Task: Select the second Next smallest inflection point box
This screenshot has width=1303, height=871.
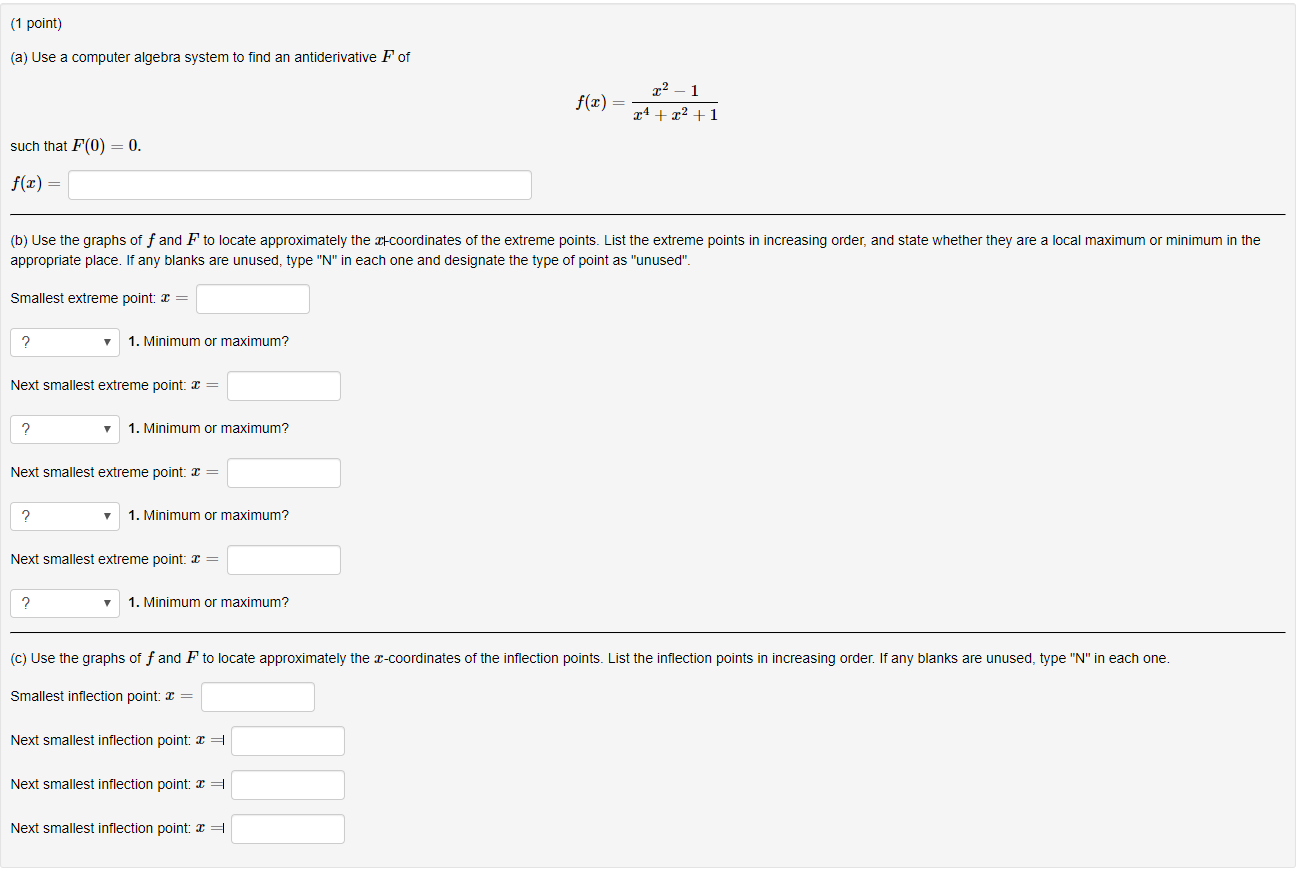Action: point(287,784)
